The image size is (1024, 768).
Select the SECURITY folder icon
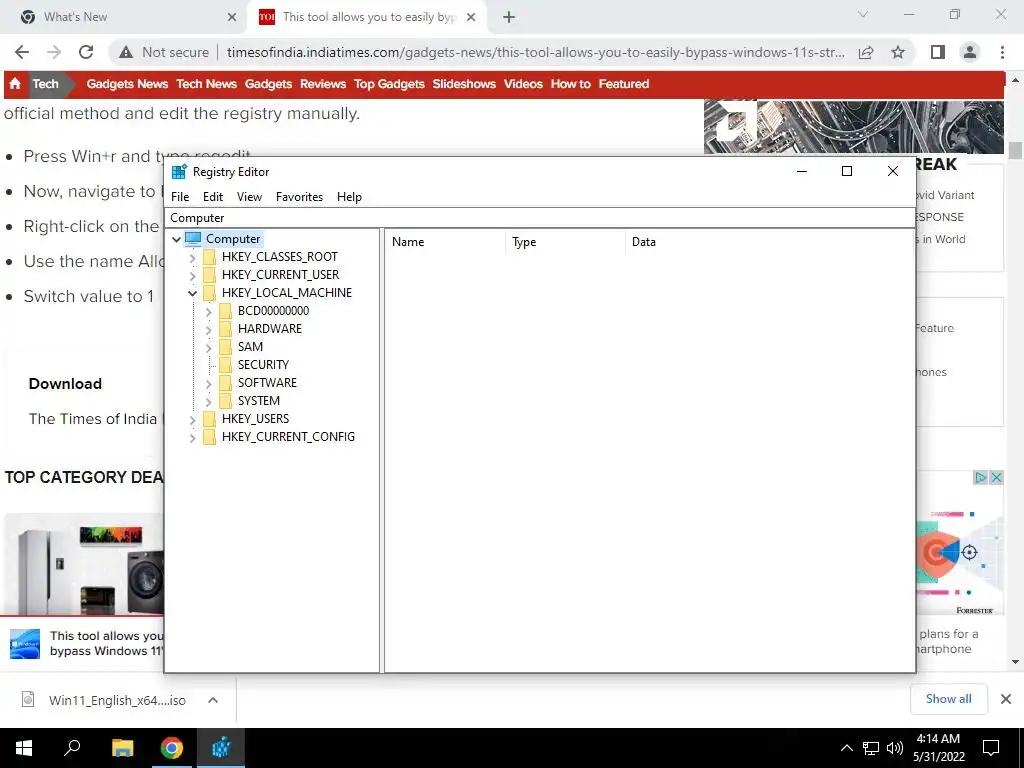(225, 364)
